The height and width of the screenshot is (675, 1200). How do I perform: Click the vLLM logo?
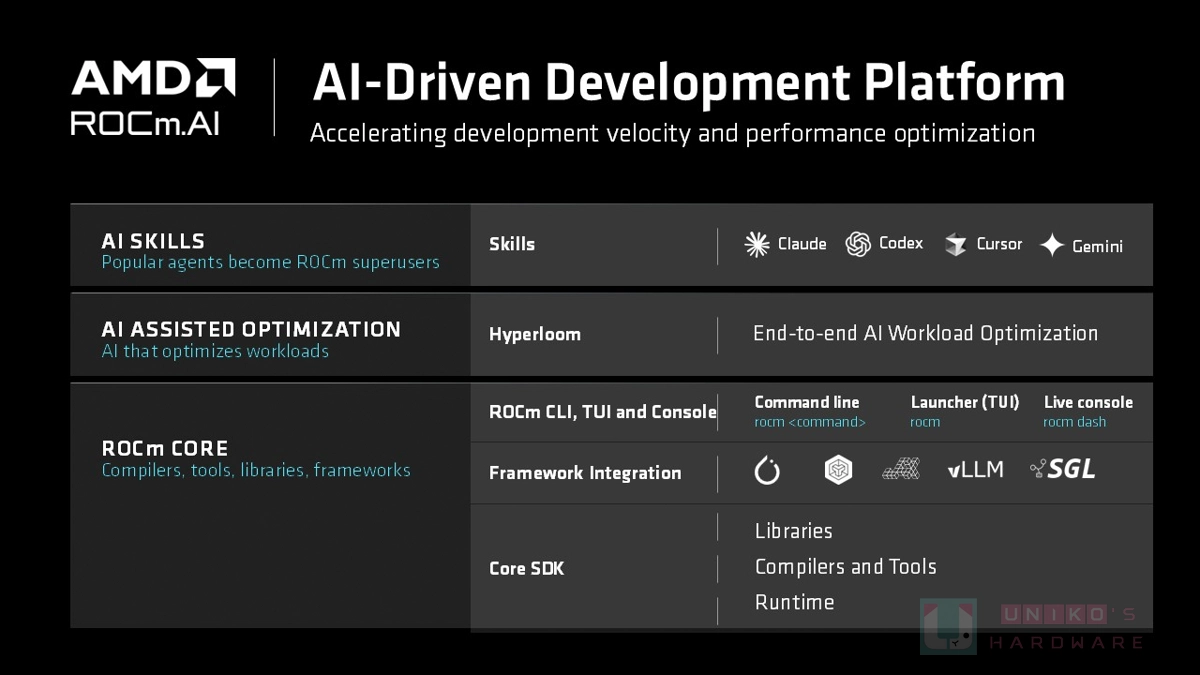976,469
